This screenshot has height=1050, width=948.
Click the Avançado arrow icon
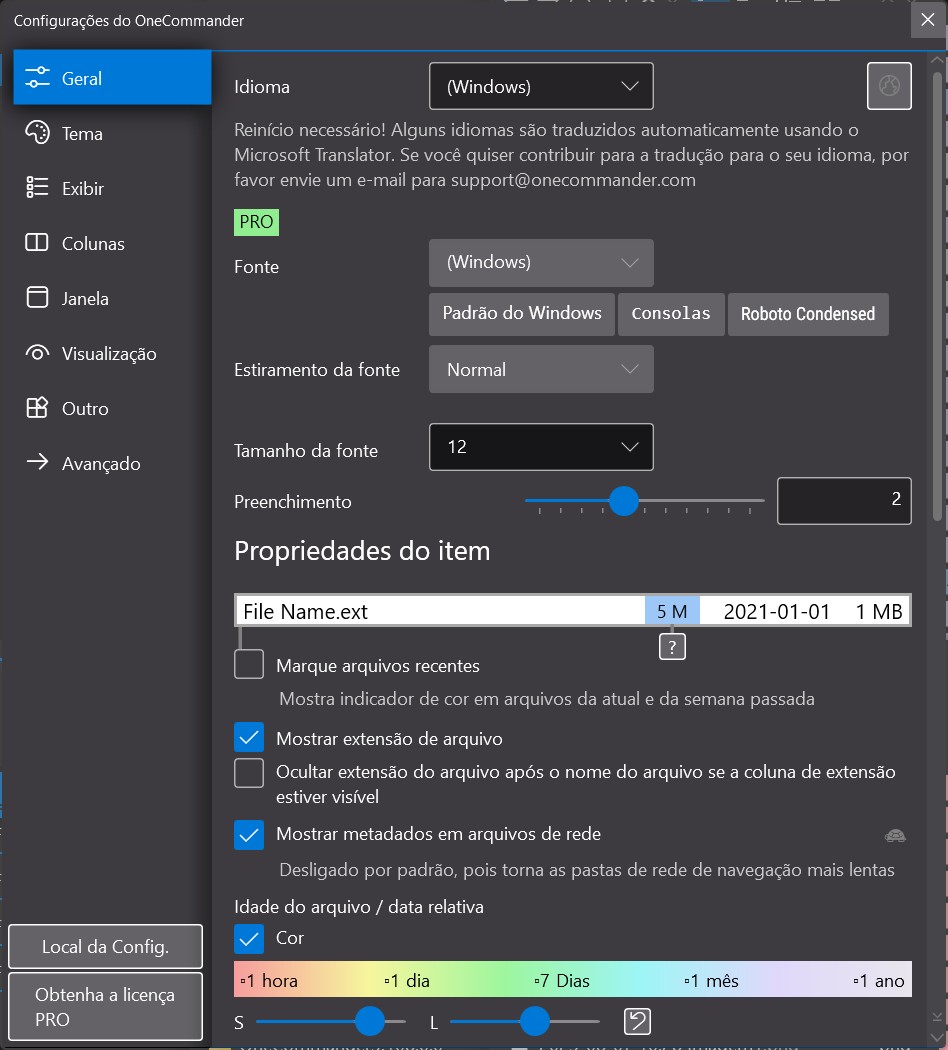pyautogui.click(x=37, y=461)
